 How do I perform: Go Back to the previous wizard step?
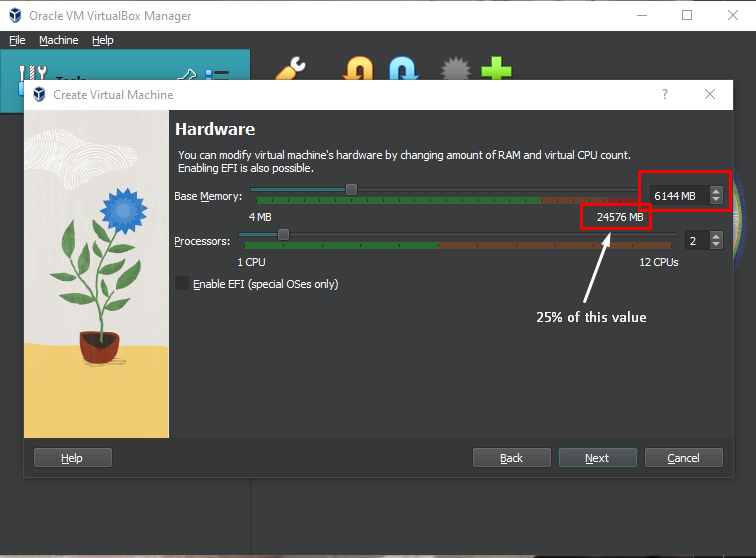pyautogui.click(x=511, y=457)
